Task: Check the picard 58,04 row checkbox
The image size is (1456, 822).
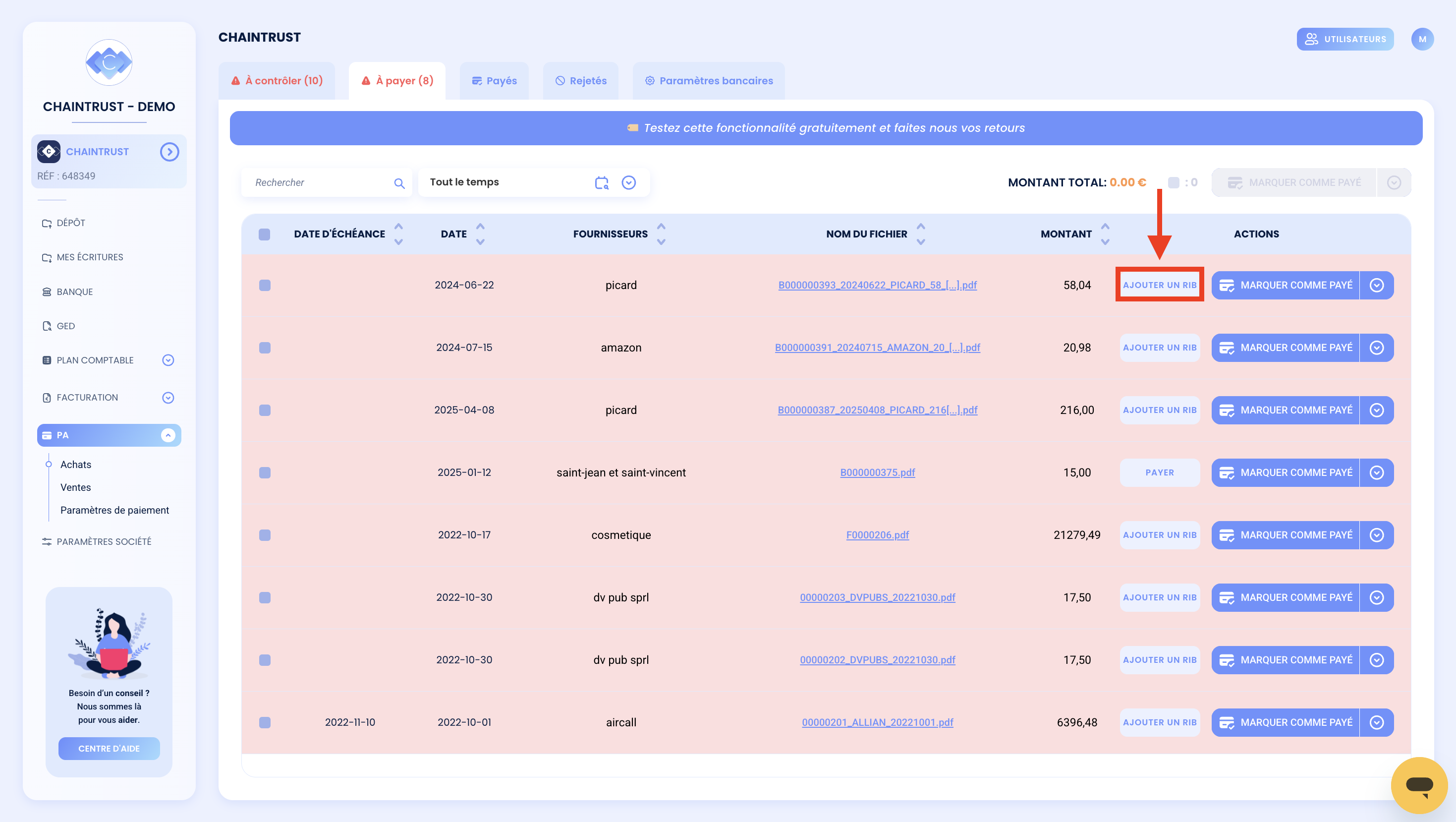Action: point(265,286)
